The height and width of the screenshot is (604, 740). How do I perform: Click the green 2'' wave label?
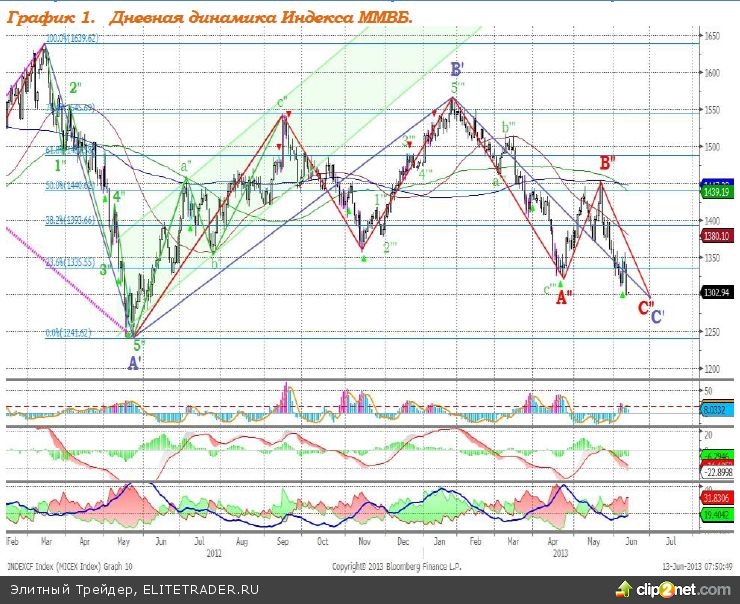75,88
